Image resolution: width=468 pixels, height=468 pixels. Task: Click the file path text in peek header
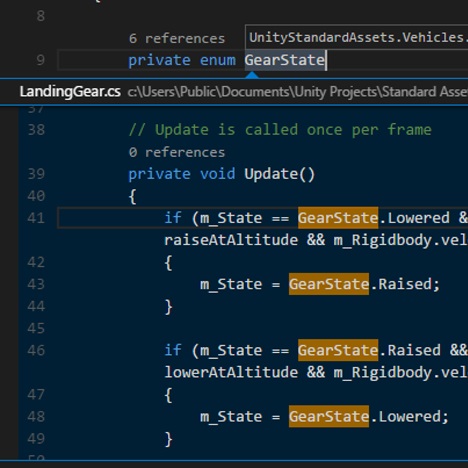297,92
